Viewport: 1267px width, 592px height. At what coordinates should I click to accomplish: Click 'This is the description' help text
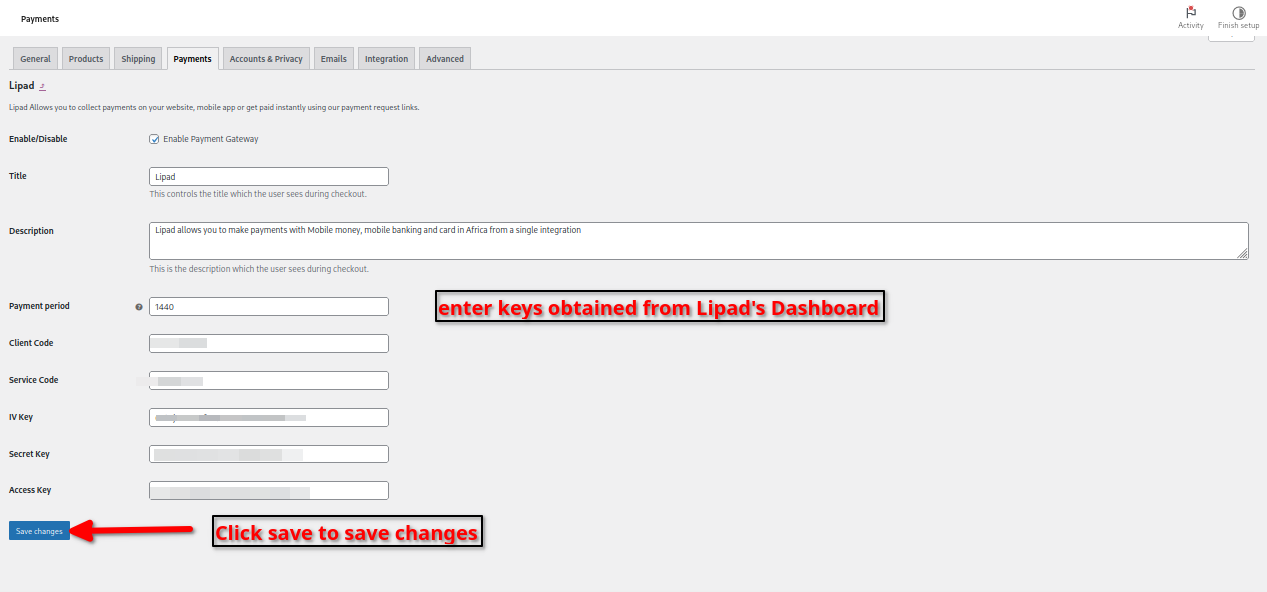click(x=259, y=269)
